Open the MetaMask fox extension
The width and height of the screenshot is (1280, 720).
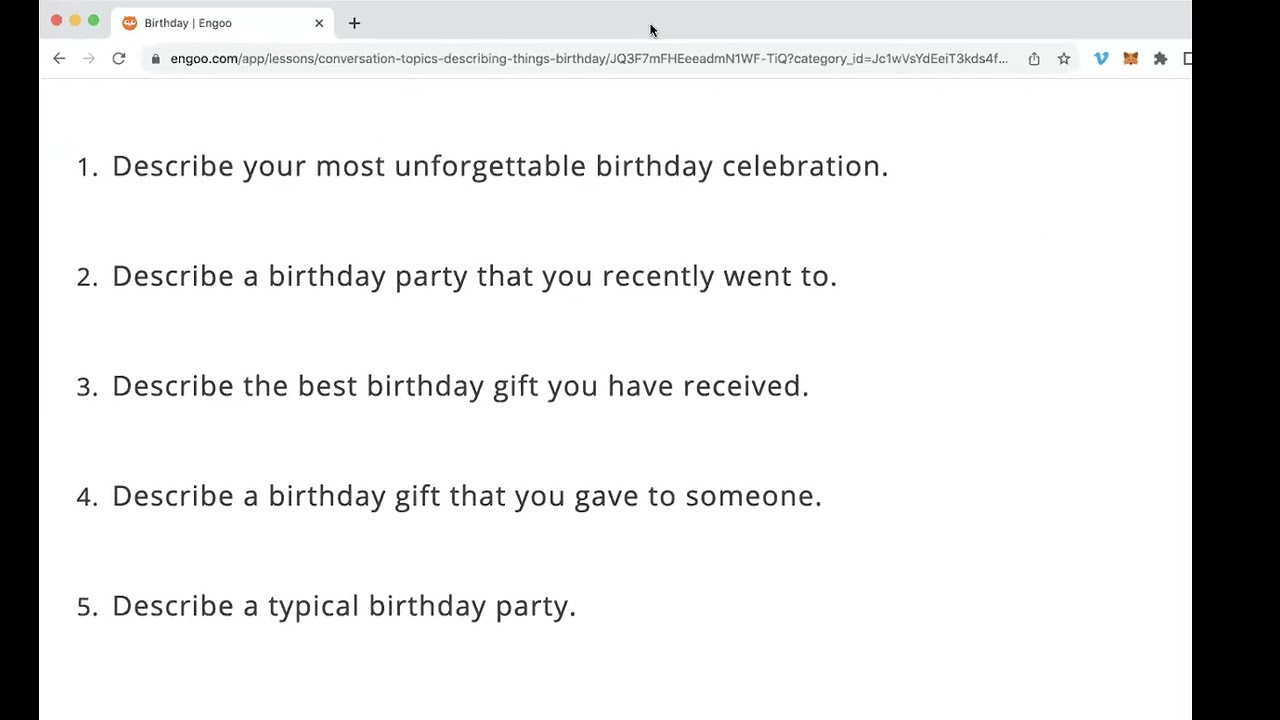point(1131,59)
